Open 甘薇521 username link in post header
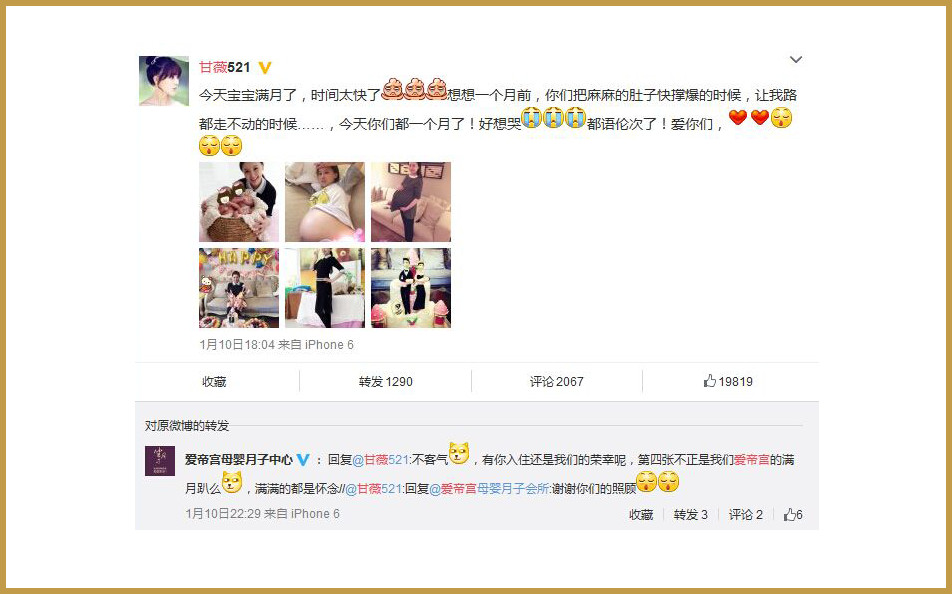952x594 pixels. click(225, 67)
